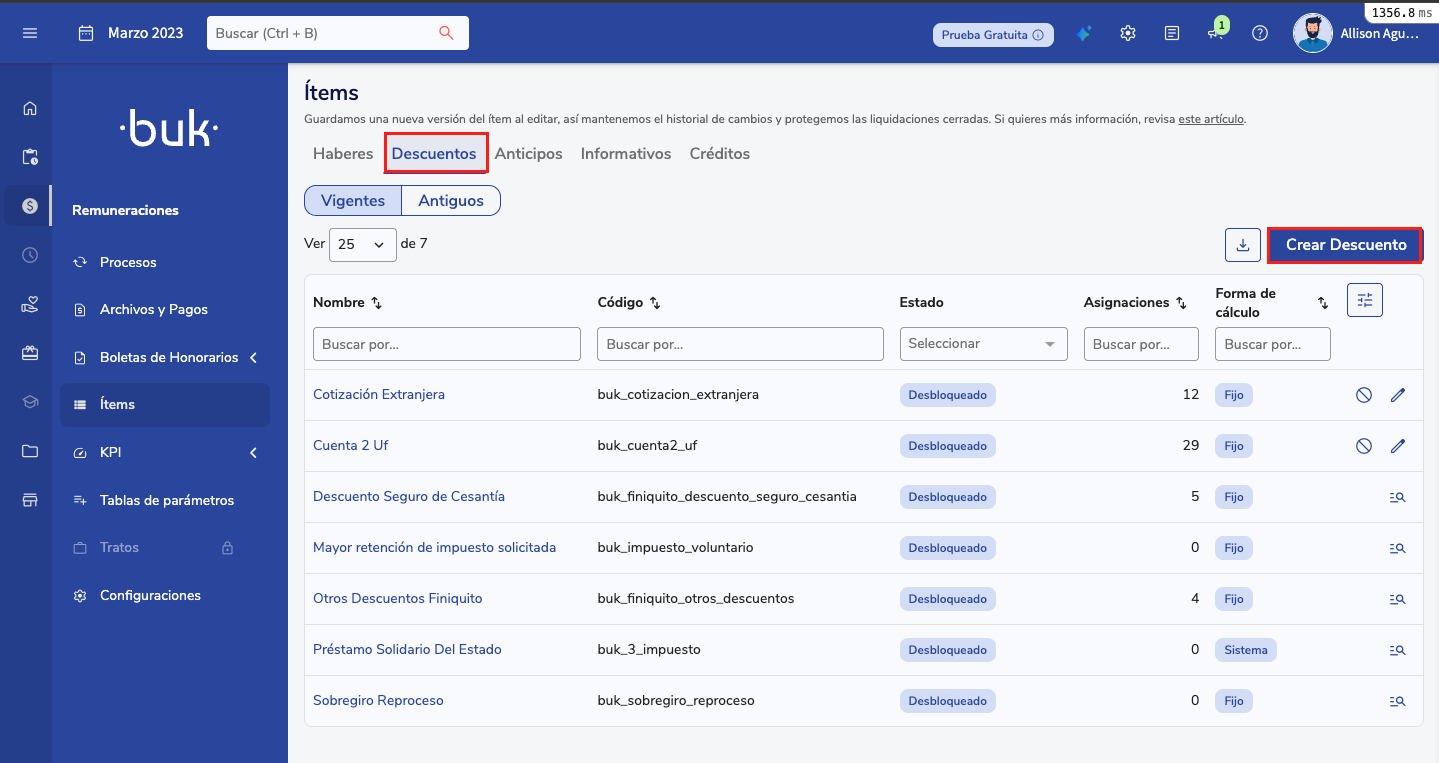
Task: Click the Crear Descuento button
Action: 1345,245
